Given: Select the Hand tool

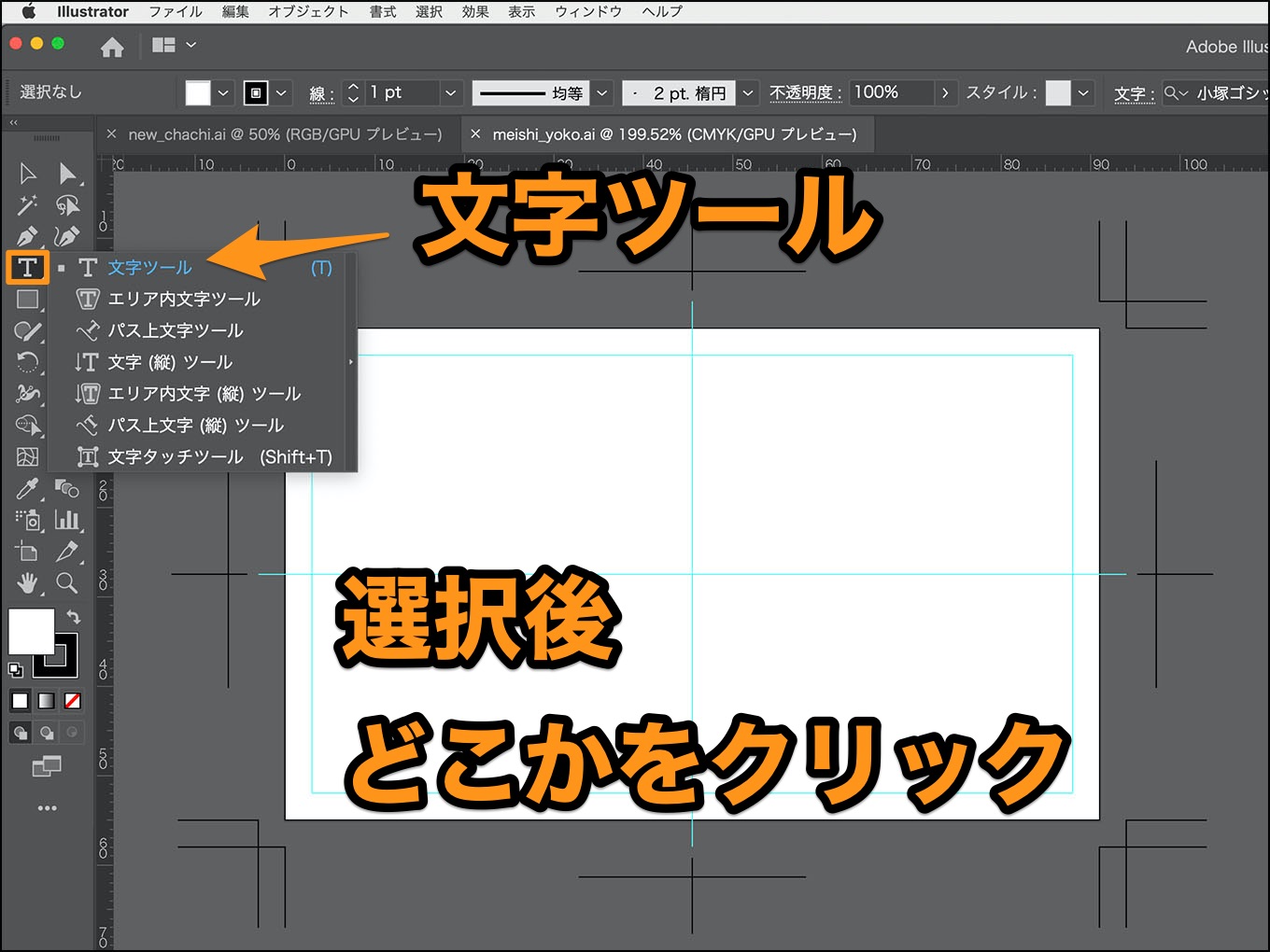Looking at the screenshot, I should tap(27, 583).
